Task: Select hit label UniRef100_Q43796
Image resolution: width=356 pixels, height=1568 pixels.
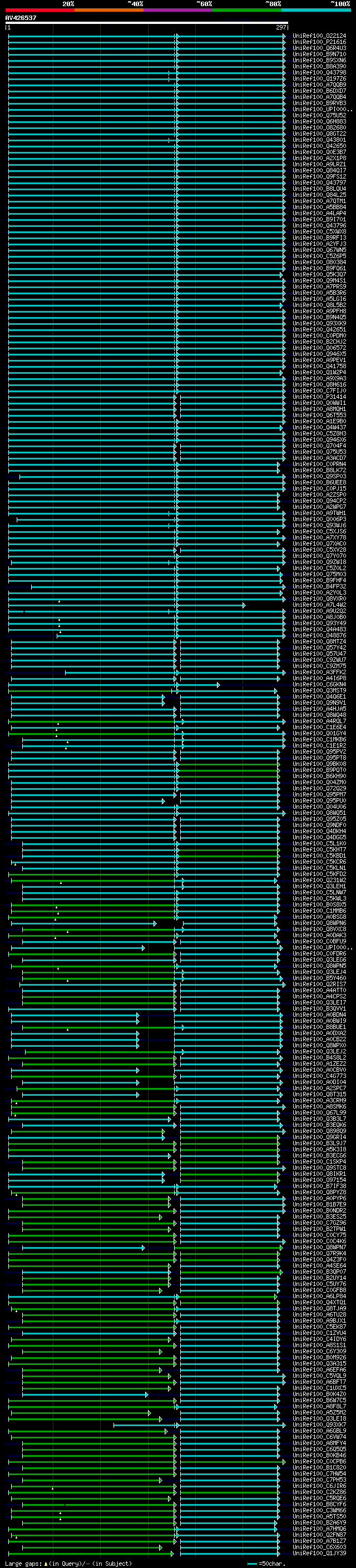Action: [x=319, y=226]
